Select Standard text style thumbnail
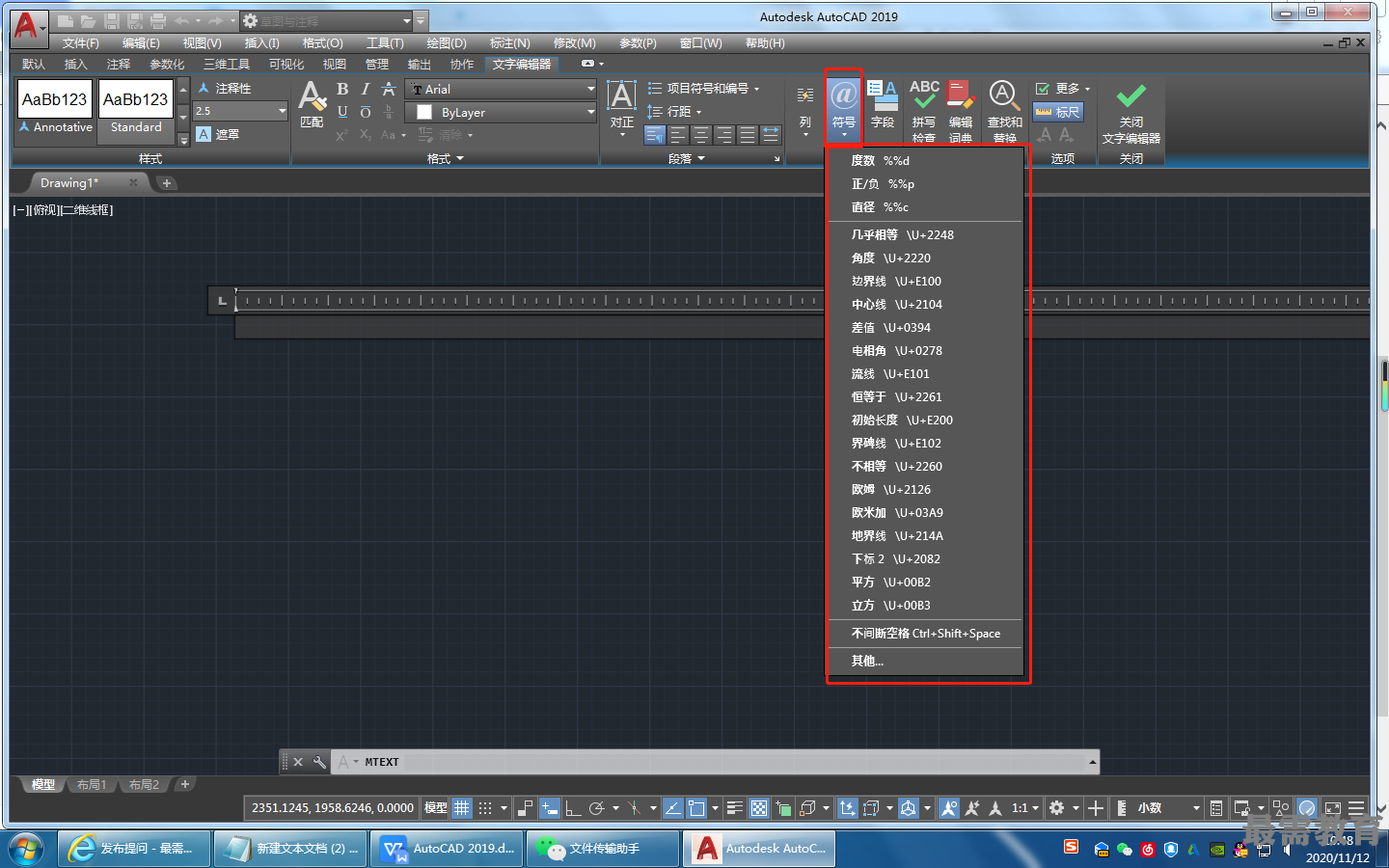 [x=136, y=111]
